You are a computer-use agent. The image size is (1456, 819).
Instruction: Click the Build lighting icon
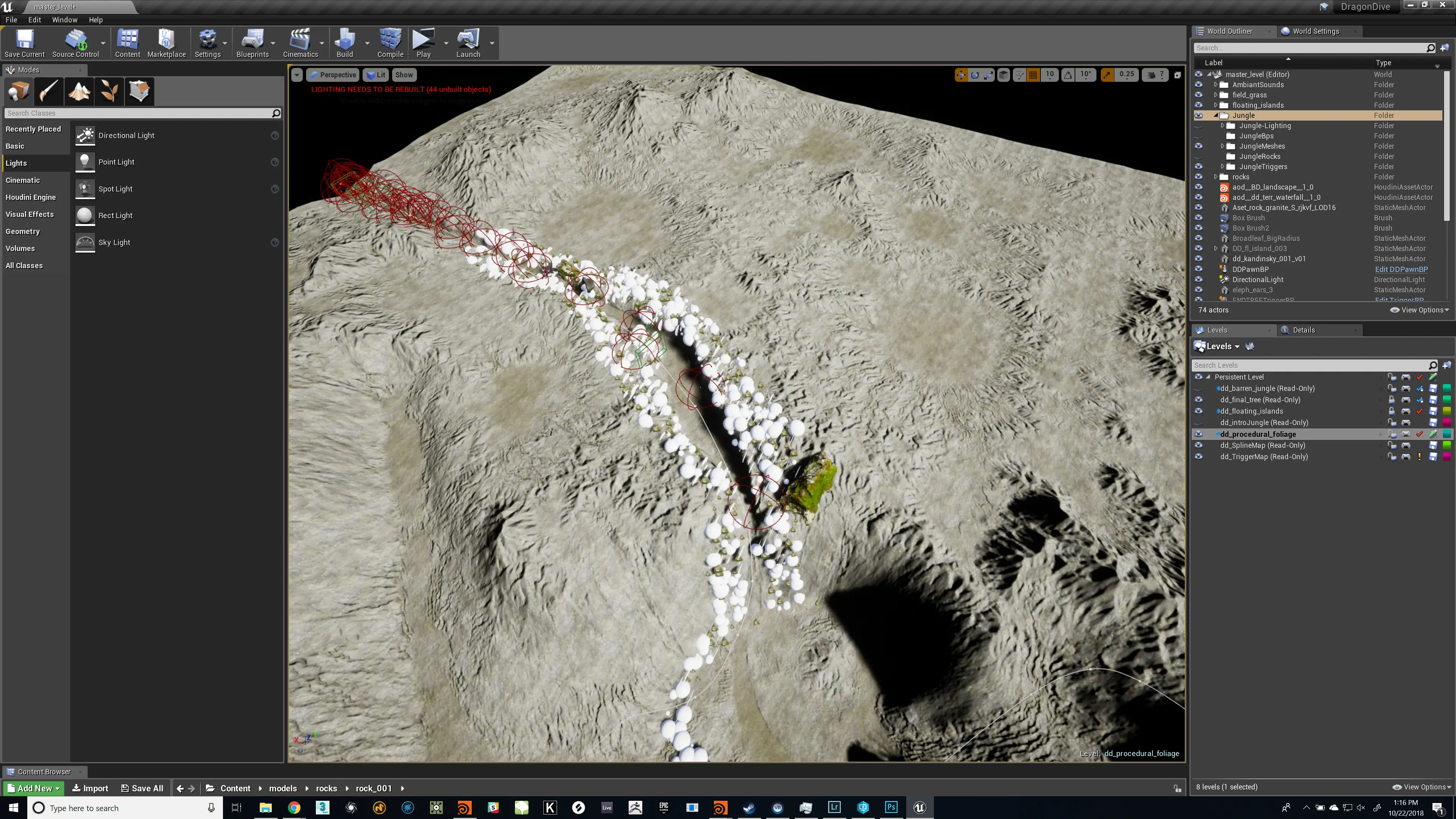[x=344, y=44]
